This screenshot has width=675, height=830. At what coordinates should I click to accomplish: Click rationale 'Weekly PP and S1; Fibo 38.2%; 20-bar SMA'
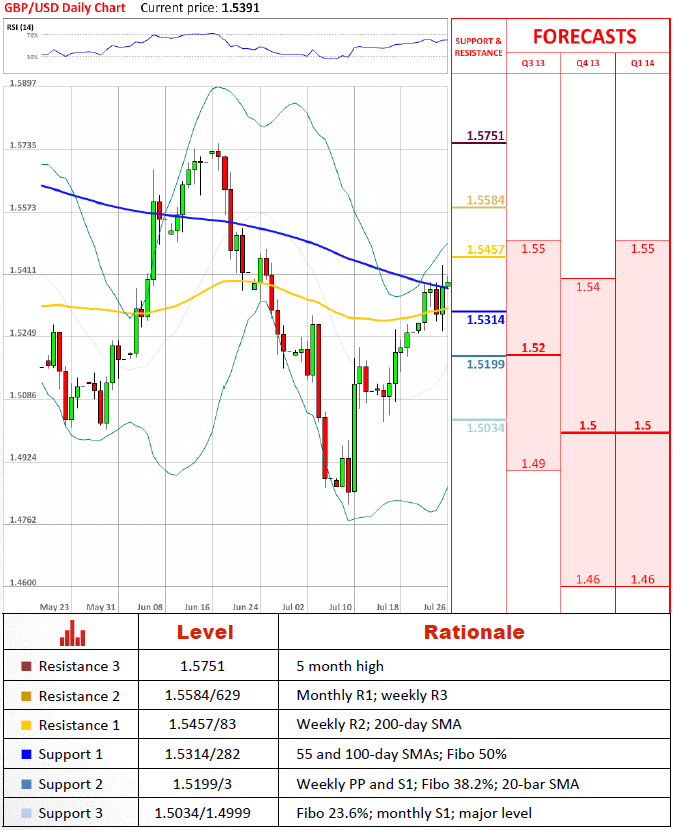click(437, 784)
